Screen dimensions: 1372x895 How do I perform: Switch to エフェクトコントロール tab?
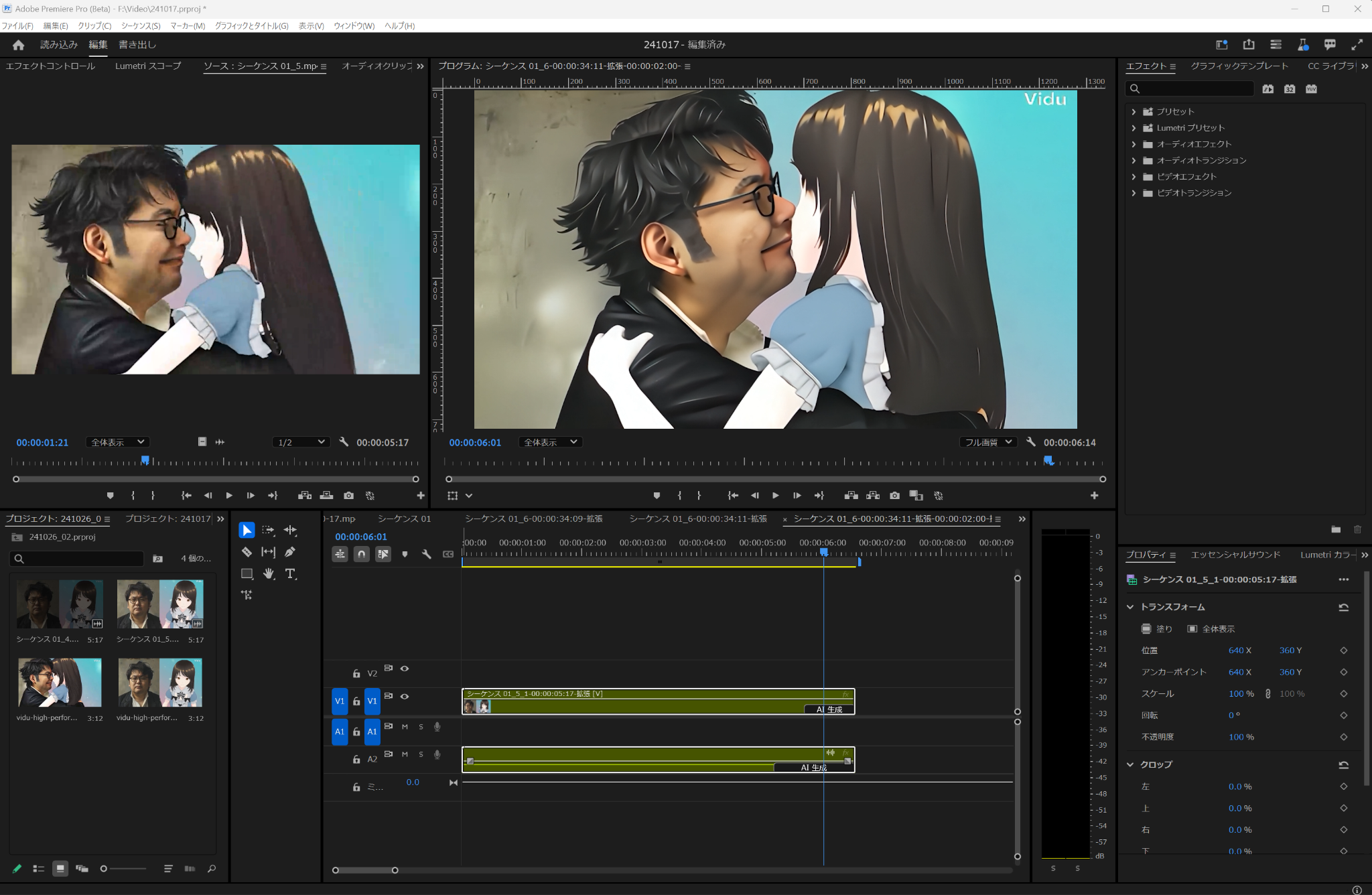(x=50, y=66)
